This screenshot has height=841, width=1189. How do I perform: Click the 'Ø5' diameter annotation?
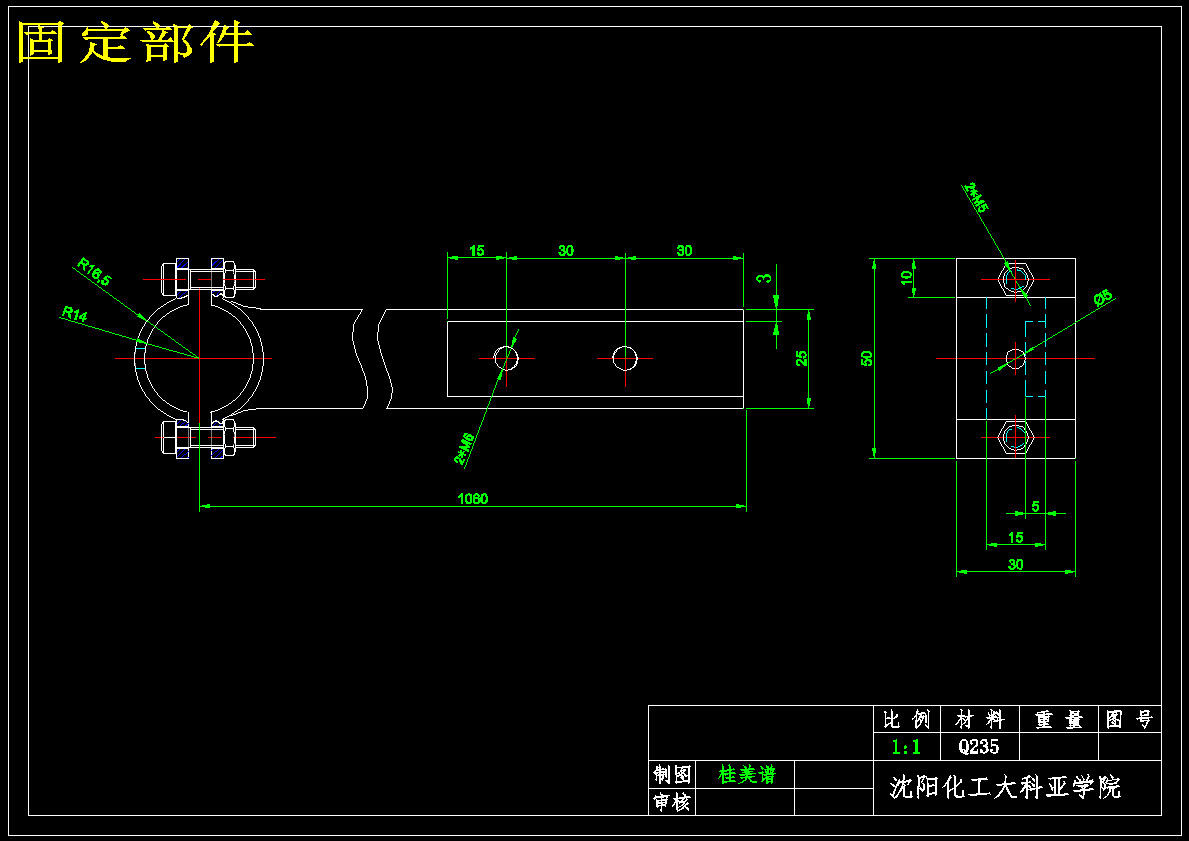[x=1103, y=297]
